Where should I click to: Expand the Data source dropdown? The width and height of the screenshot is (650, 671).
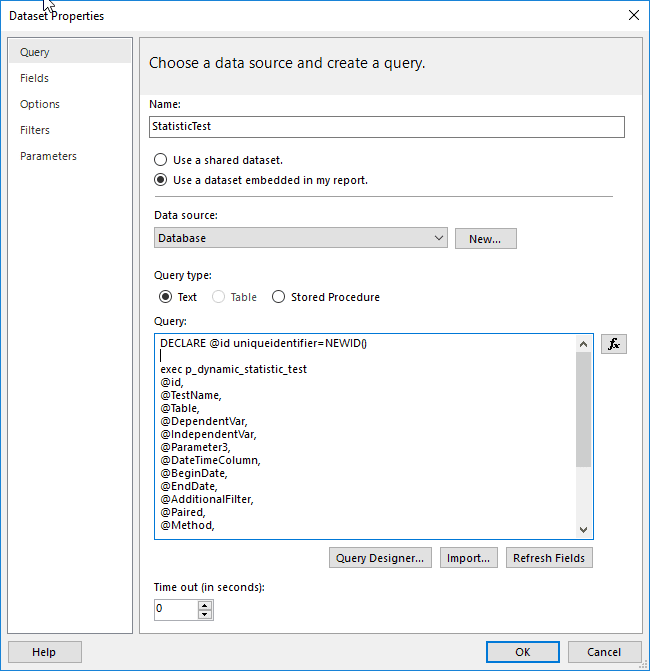click(439, 238)
